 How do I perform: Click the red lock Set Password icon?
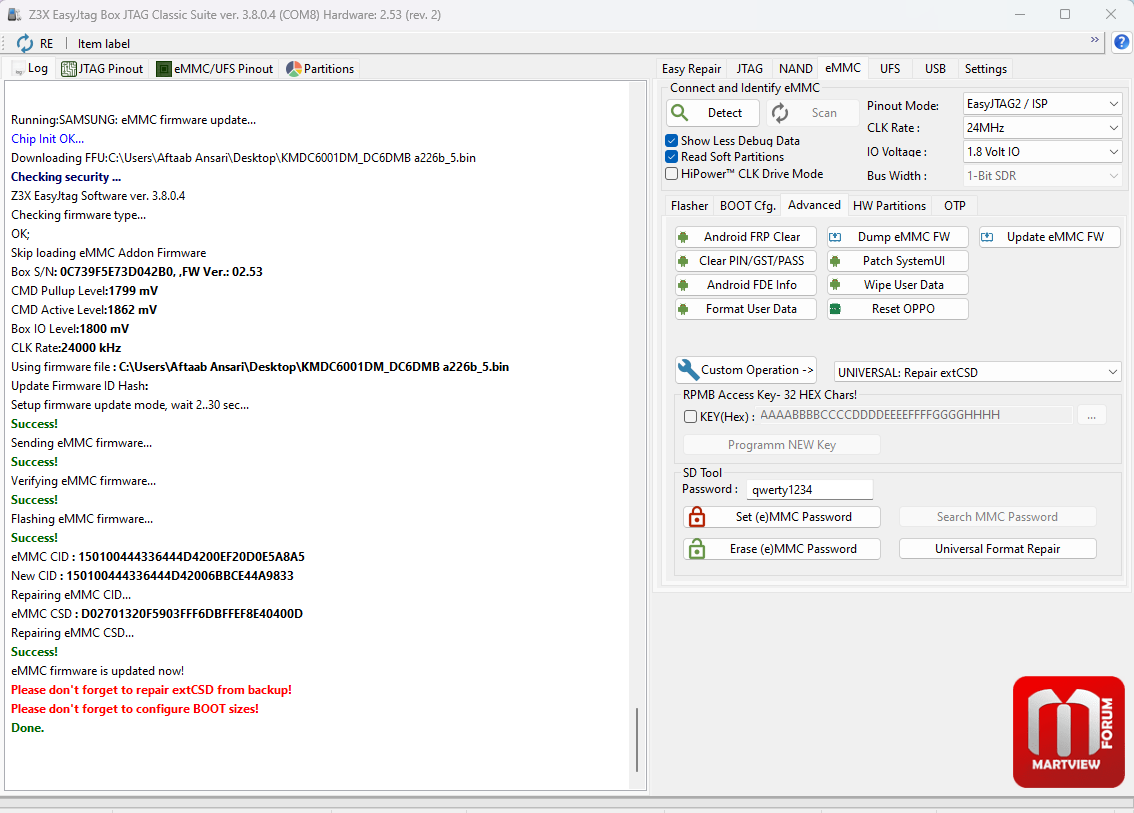[x=696, y=516]
